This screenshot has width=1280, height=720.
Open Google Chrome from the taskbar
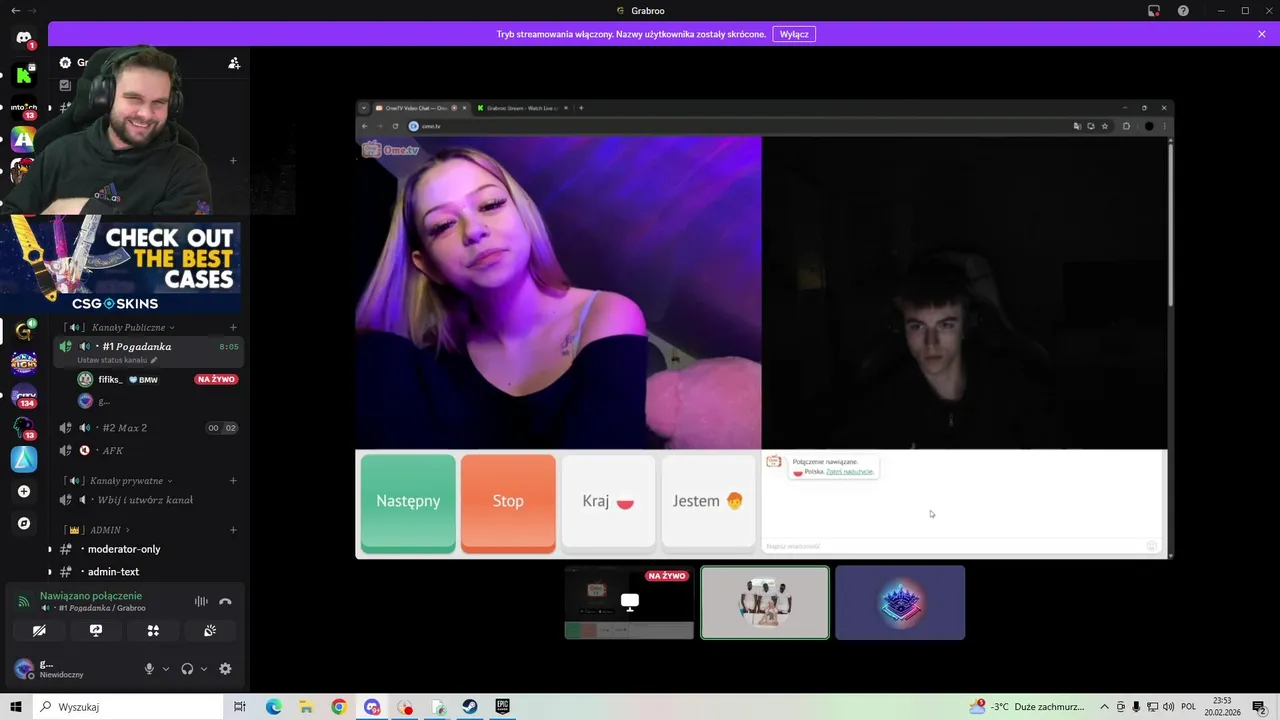pyautogui.click(x=339, y=707)
